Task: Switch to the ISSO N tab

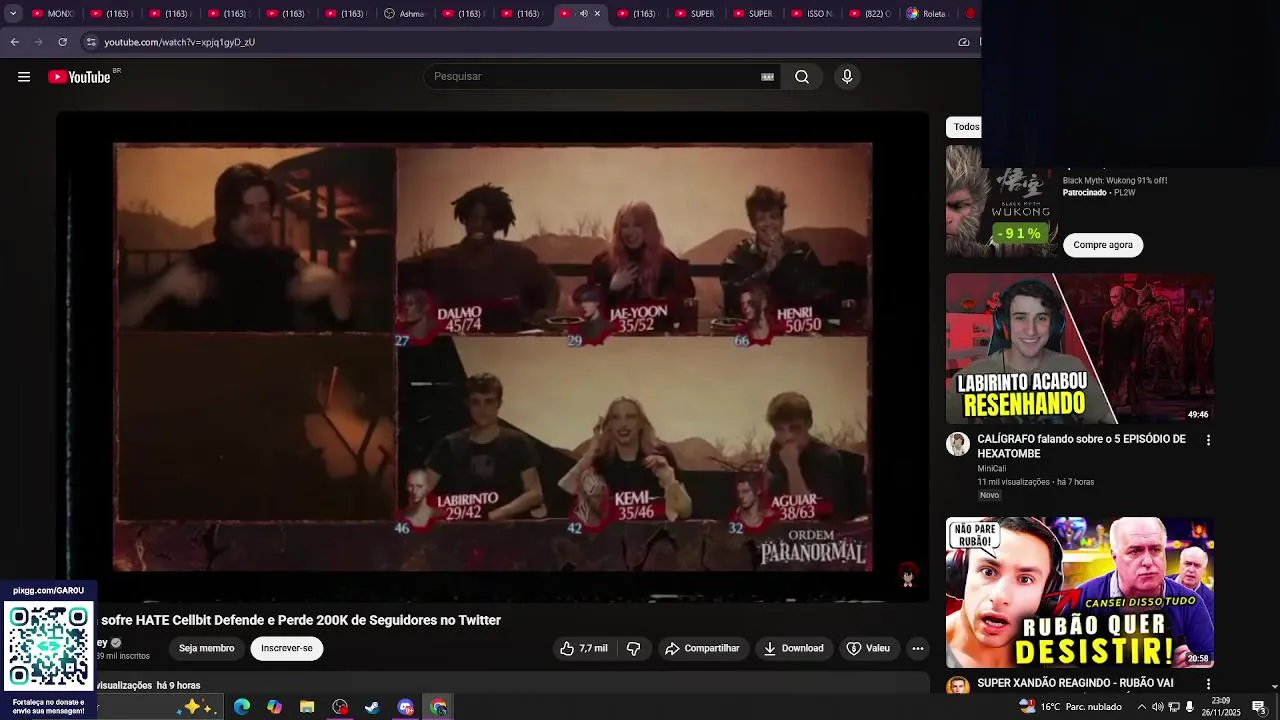Action: tap(811, 14)
